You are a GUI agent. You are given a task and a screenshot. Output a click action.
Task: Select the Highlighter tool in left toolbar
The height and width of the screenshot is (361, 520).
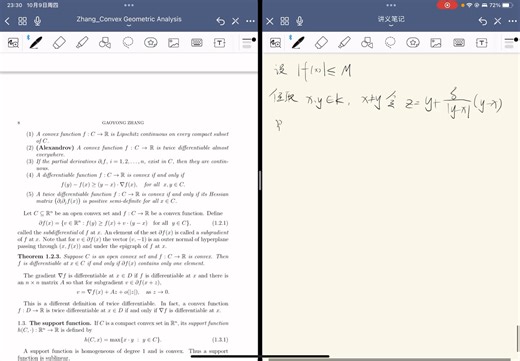(82, 43)
